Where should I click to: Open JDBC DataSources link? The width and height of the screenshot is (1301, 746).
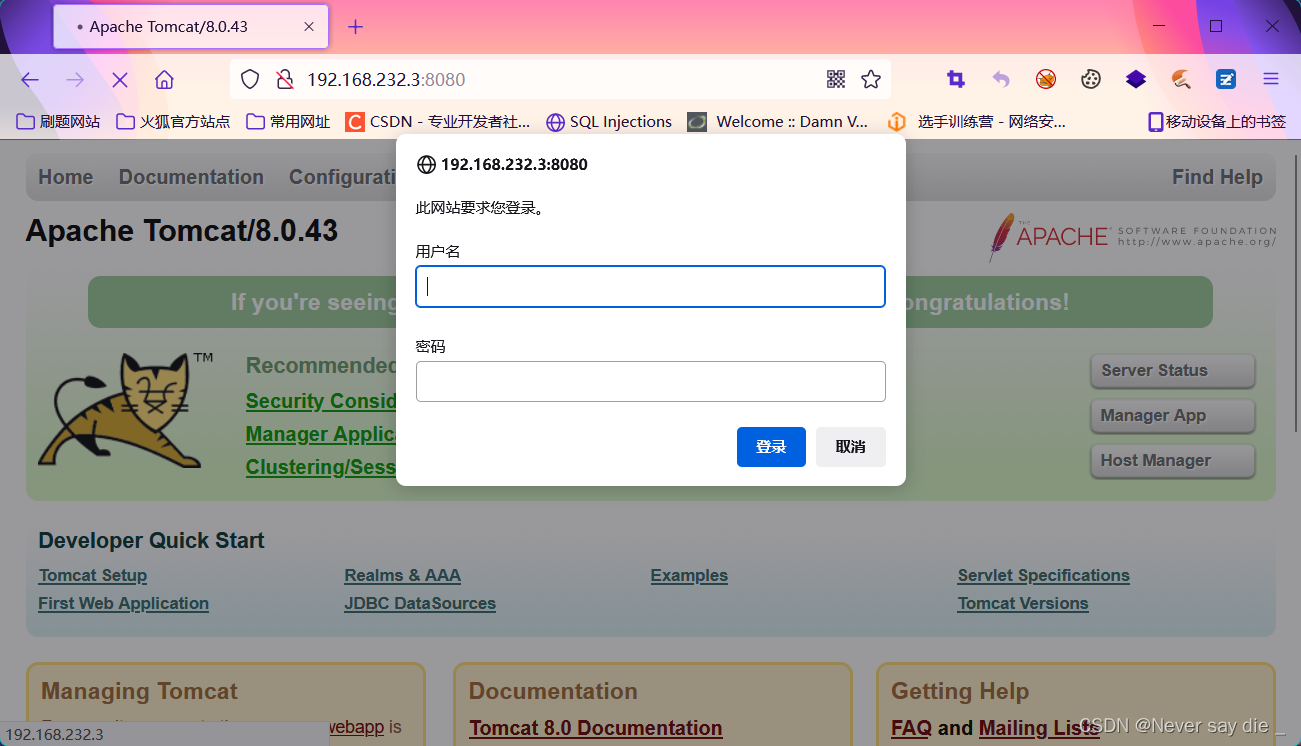click(420, 603)
